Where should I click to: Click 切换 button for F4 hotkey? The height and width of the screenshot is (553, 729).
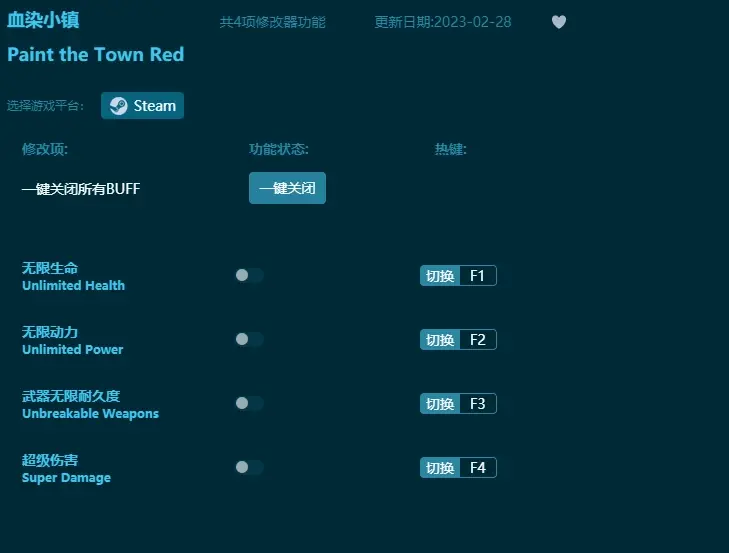pos(440,467)
